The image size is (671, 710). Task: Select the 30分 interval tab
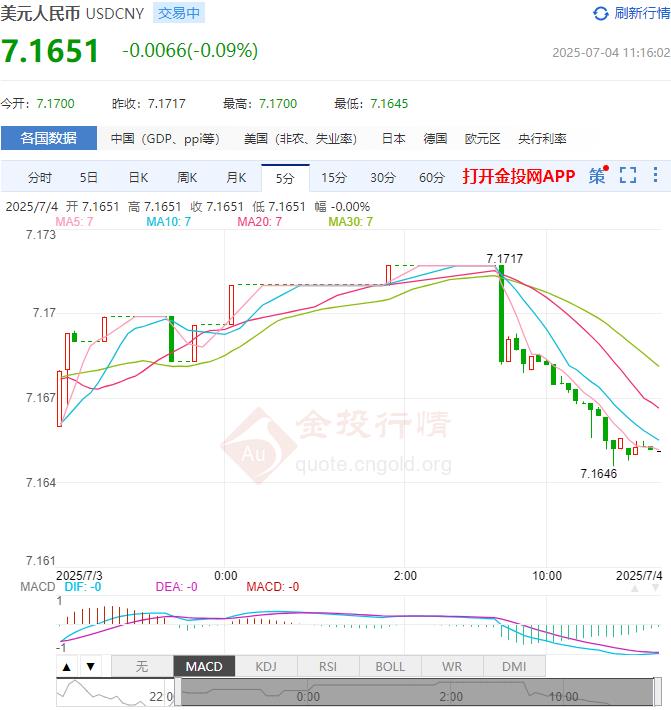(383, 178)
